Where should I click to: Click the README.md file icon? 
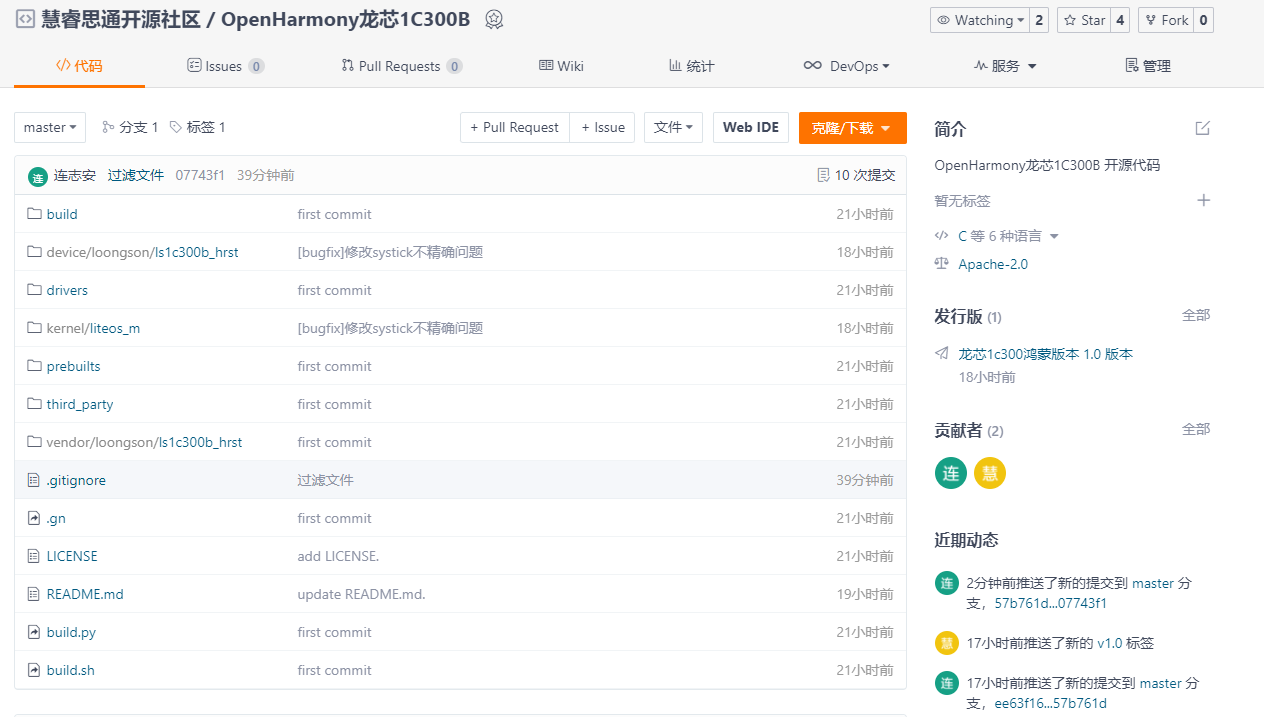(x=34, y=594)
